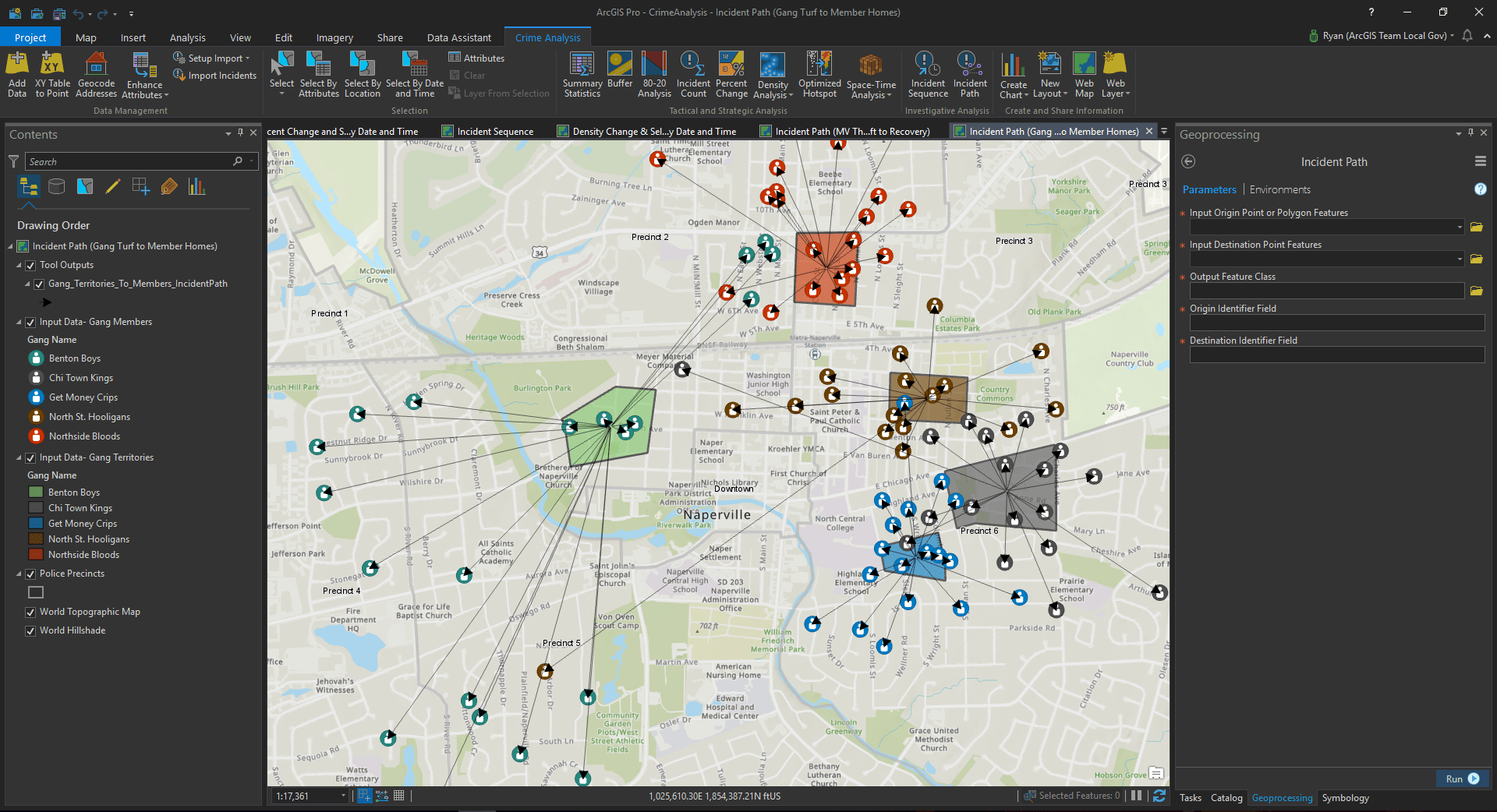Open Input Origin Point features dropdown
This screenshot has width=1497, height=812.
pyautogui.click(x=1460, y=227)
